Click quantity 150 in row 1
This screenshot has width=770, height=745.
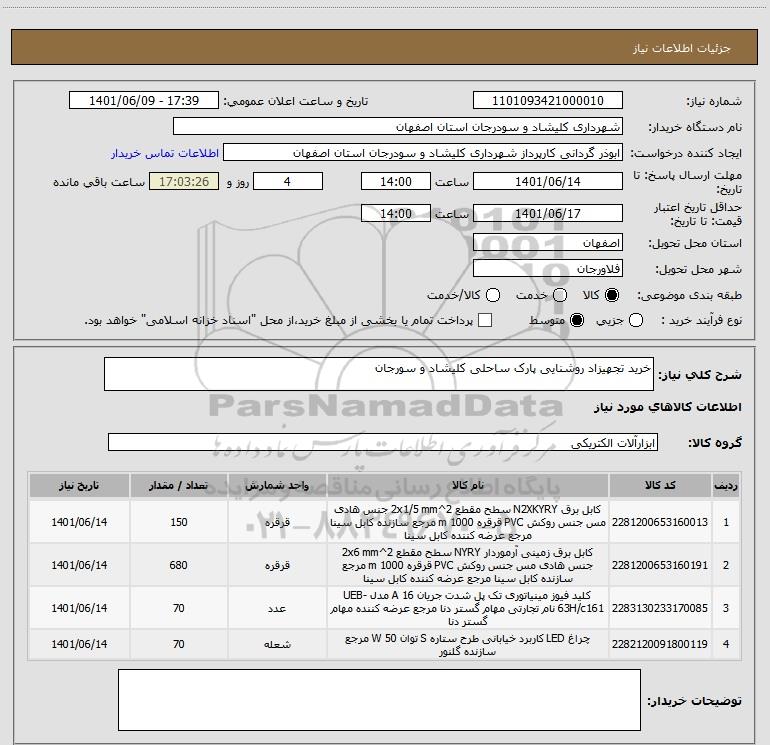[x=179, y=522]
